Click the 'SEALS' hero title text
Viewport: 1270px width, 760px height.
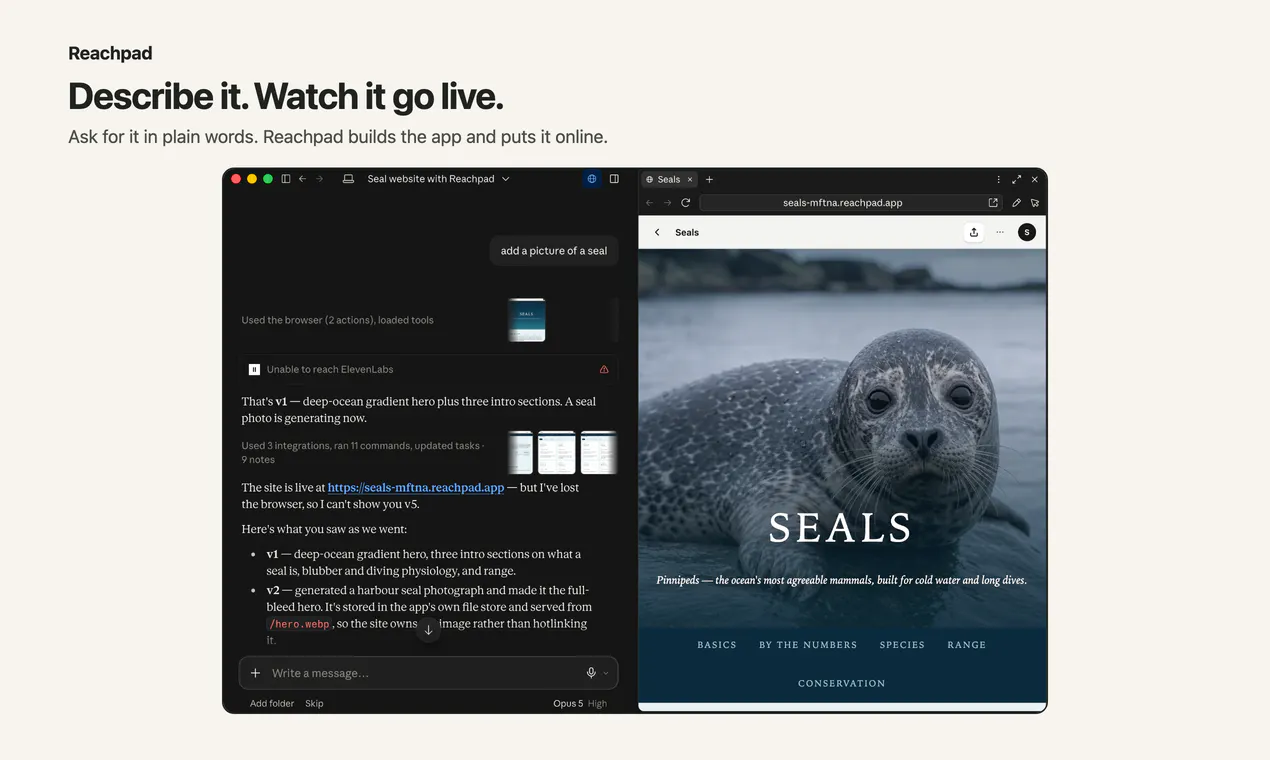(841, 528)
